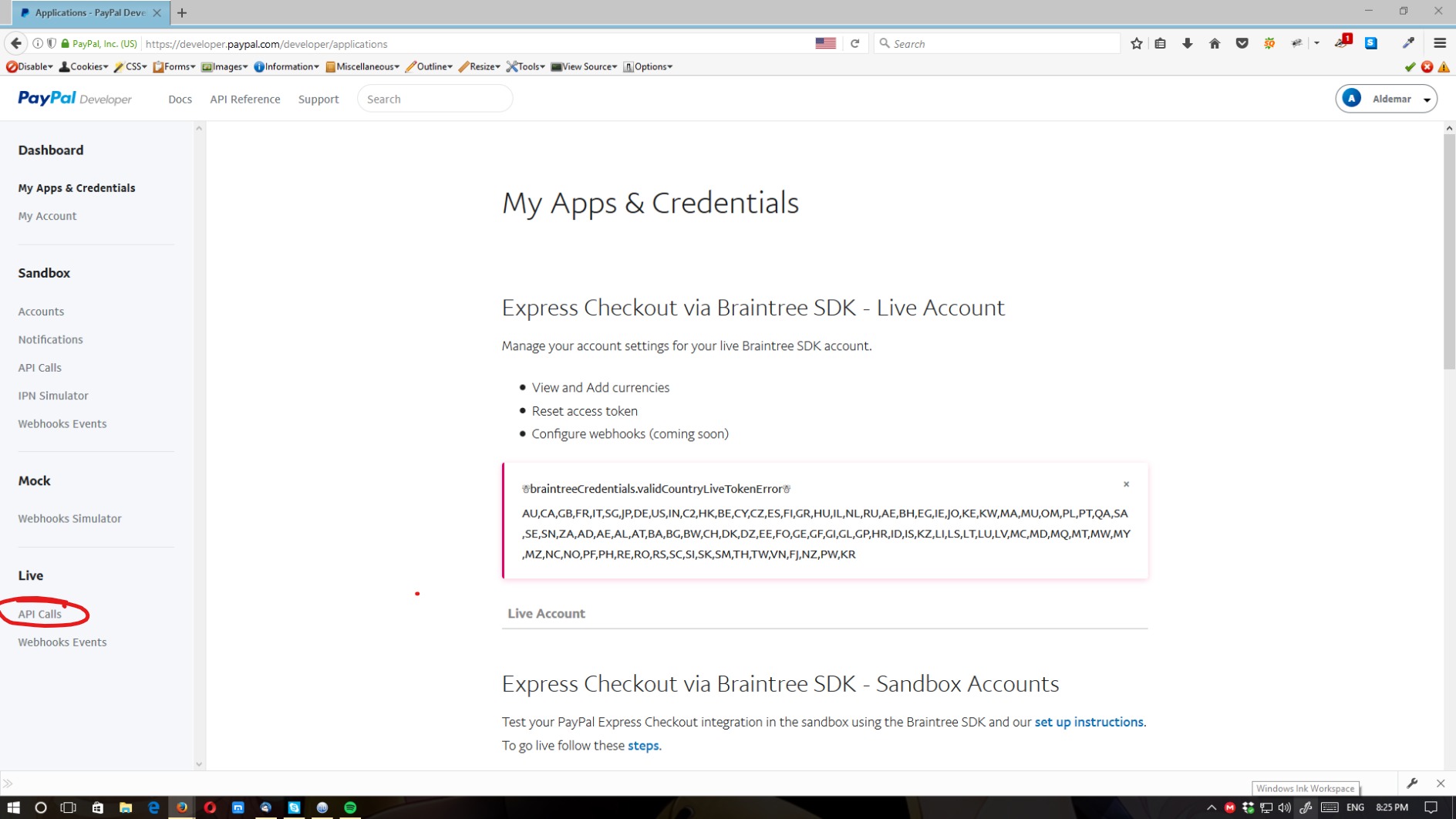Open the bookmarks list icon
The width and height of the screenshot is (1456, 819).
click(1160, 44)
